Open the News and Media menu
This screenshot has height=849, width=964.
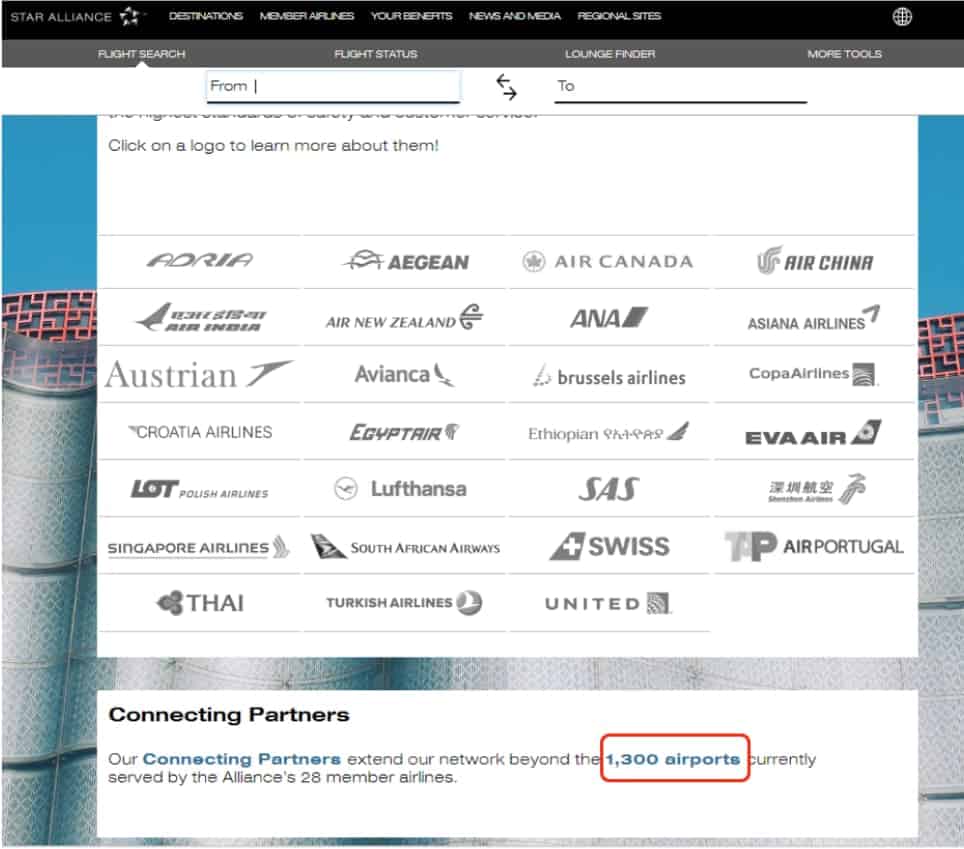click(515, 16)
